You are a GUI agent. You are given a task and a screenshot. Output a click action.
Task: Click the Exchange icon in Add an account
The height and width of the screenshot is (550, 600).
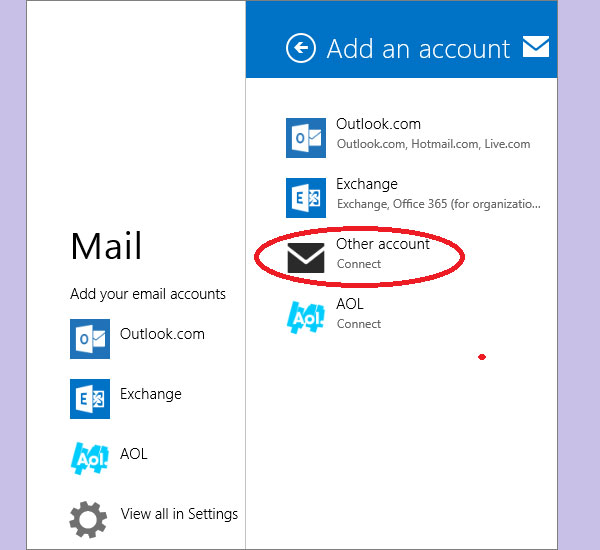pos(306,198)
